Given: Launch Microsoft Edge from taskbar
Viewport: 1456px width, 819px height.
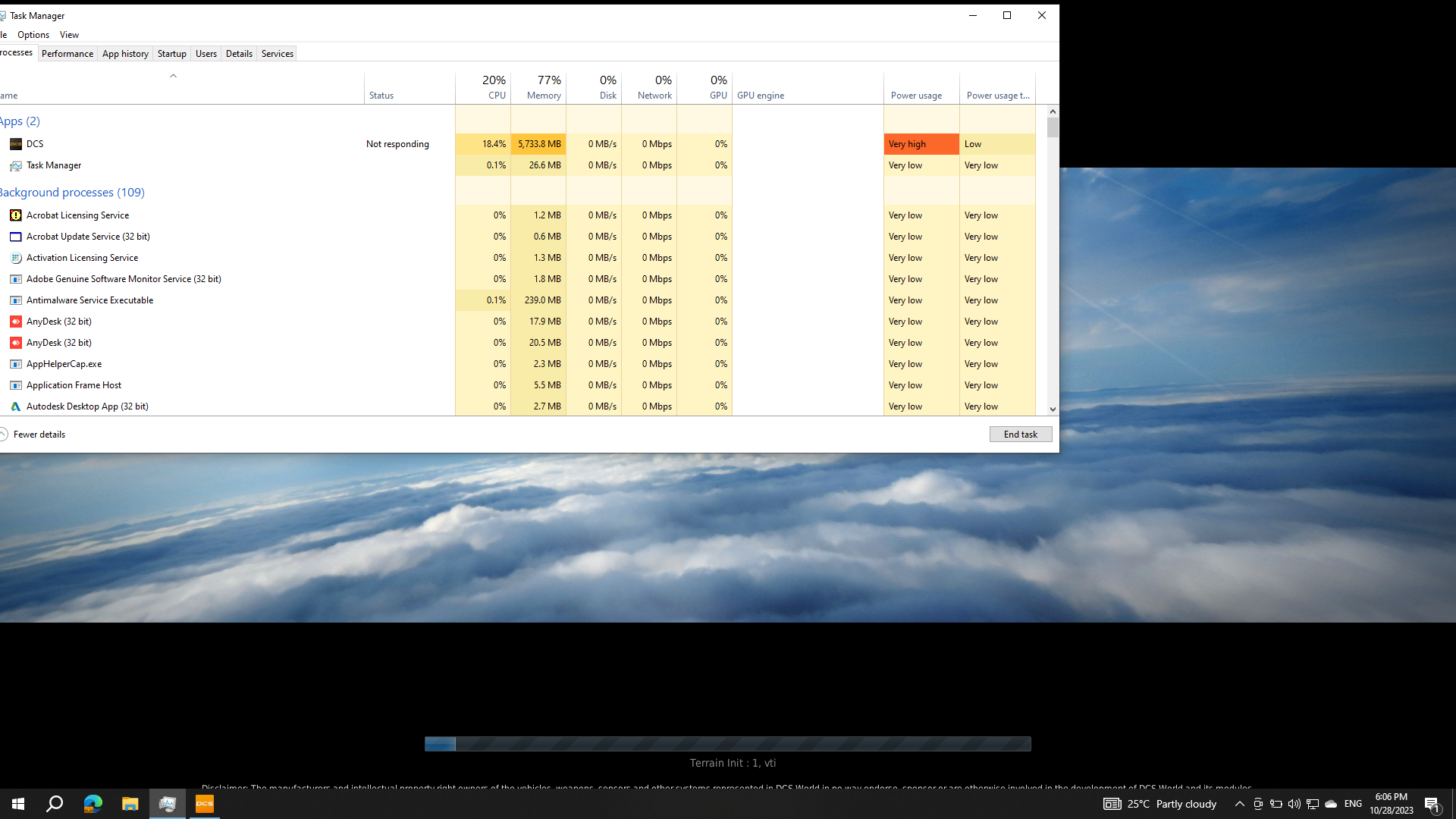Looking at the screenshot, I should pos(93,804).
